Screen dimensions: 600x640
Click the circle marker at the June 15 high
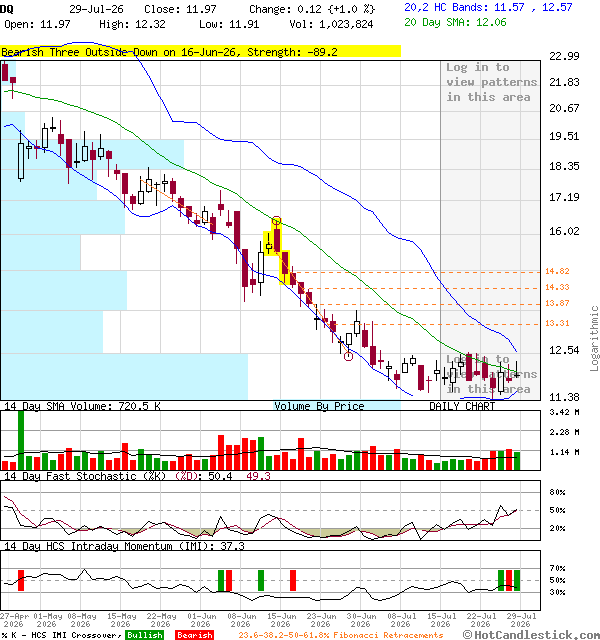tap(276, 221)
